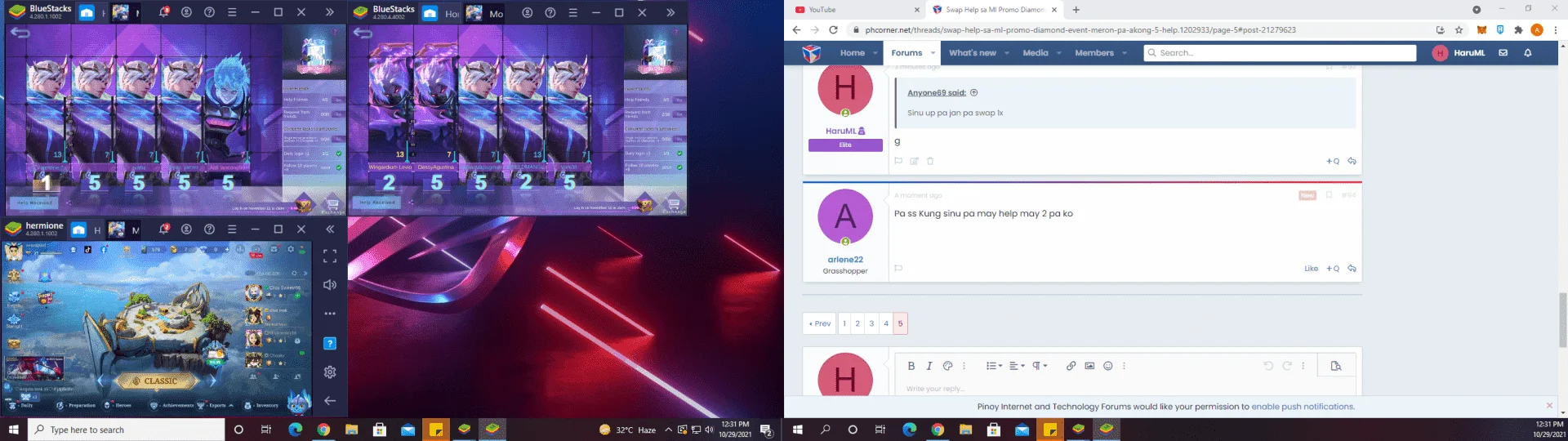Open blue help square in hermione sidebar
Screen dimensions: 1568x441
click(330, 343)
